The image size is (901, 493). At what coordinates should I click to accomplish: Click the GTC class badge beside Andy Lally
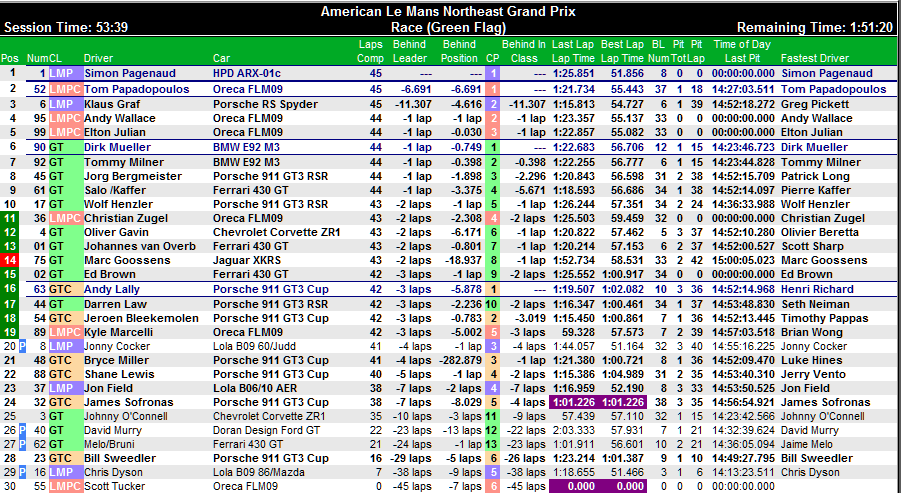pyautogui.click(x=63, y=289)
